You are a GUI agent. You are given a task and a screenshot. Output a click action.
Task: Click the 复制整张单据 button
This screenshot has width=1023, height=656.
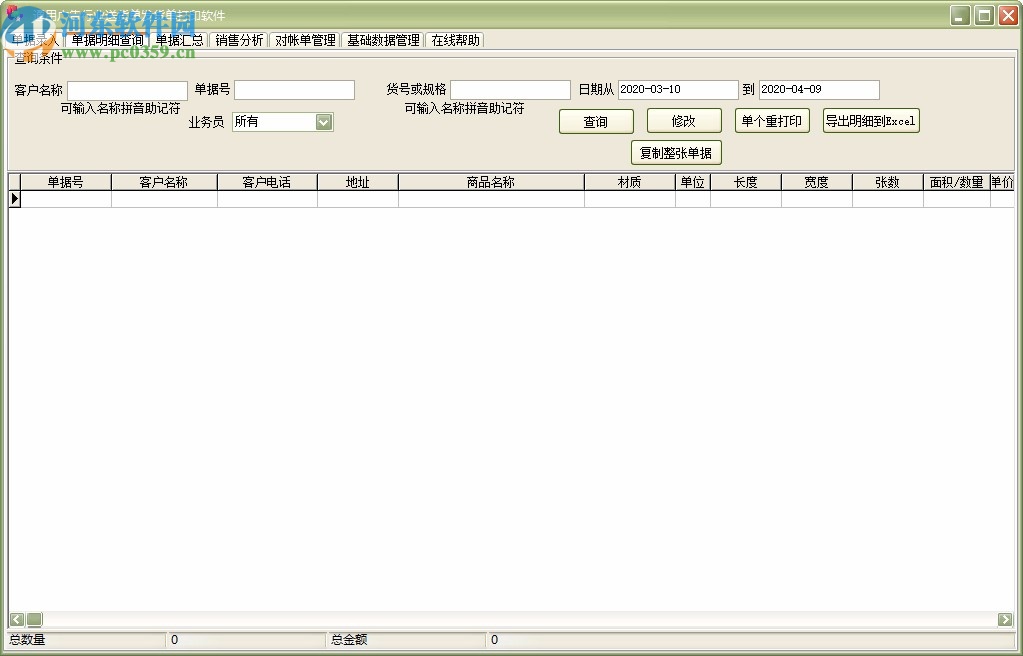[x=676, y=153]
